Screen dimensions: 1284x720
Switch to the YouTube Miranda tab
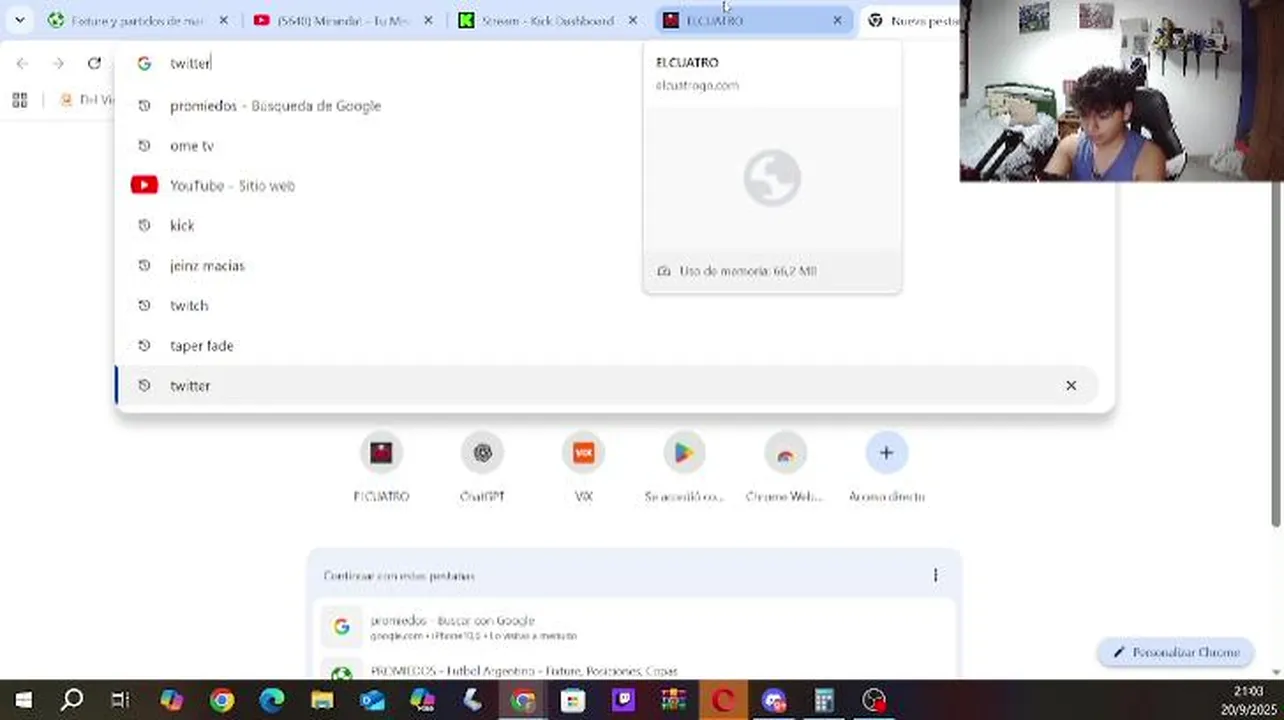342,20
